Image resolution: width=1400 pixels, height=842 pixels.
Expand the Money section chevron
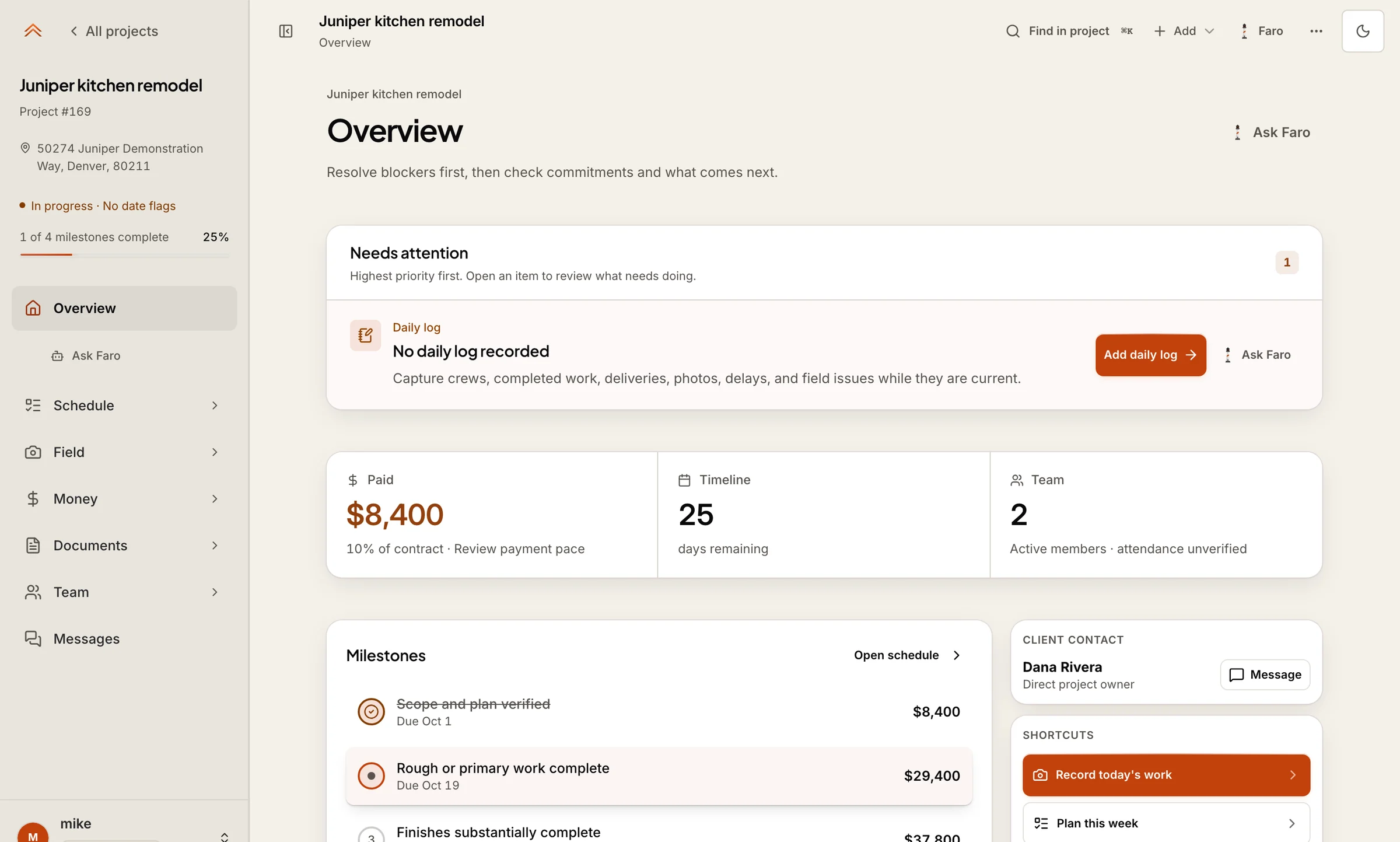(x=215, y=498)
